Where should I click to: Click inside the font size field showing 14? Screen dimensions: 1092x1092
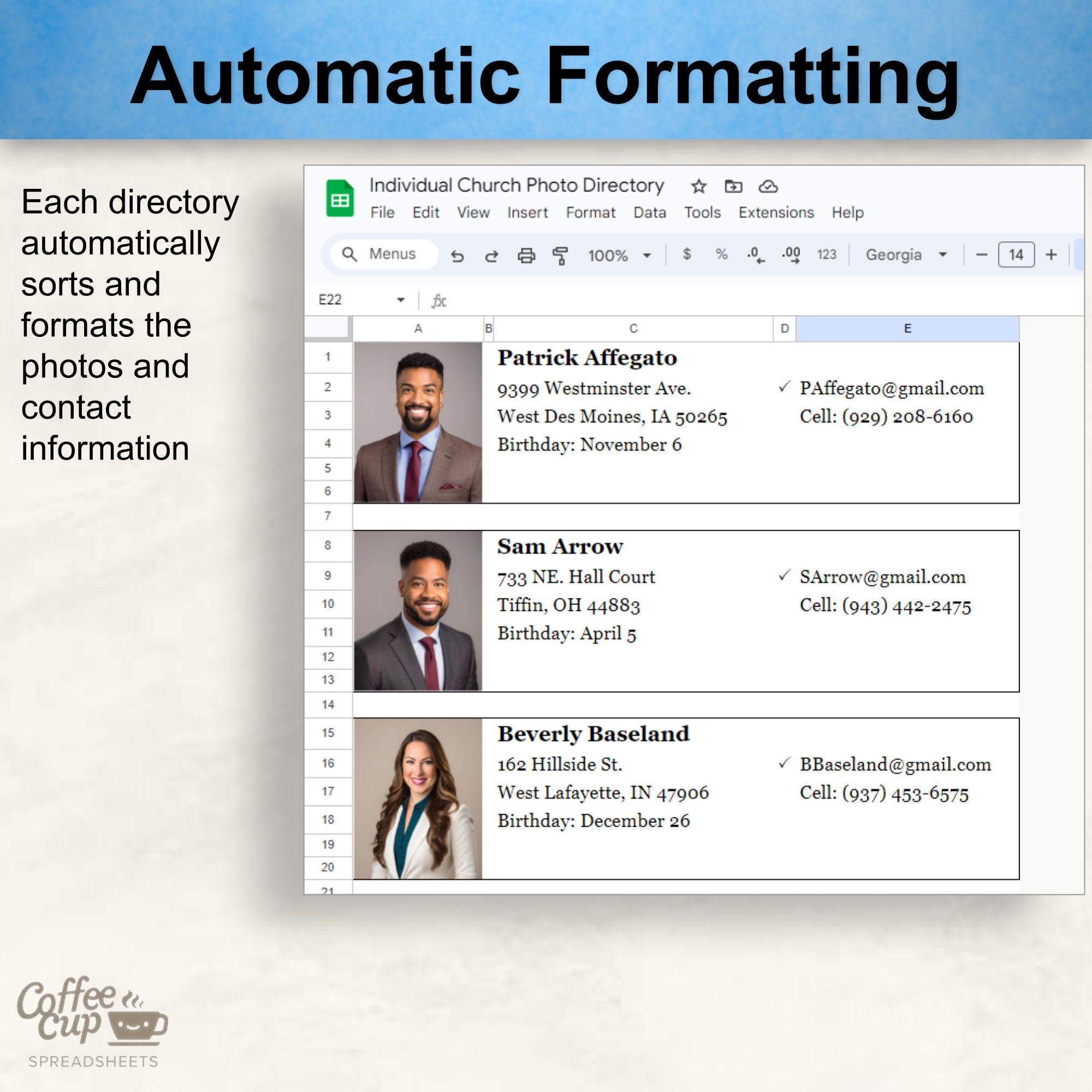(x=1016, y=255)
